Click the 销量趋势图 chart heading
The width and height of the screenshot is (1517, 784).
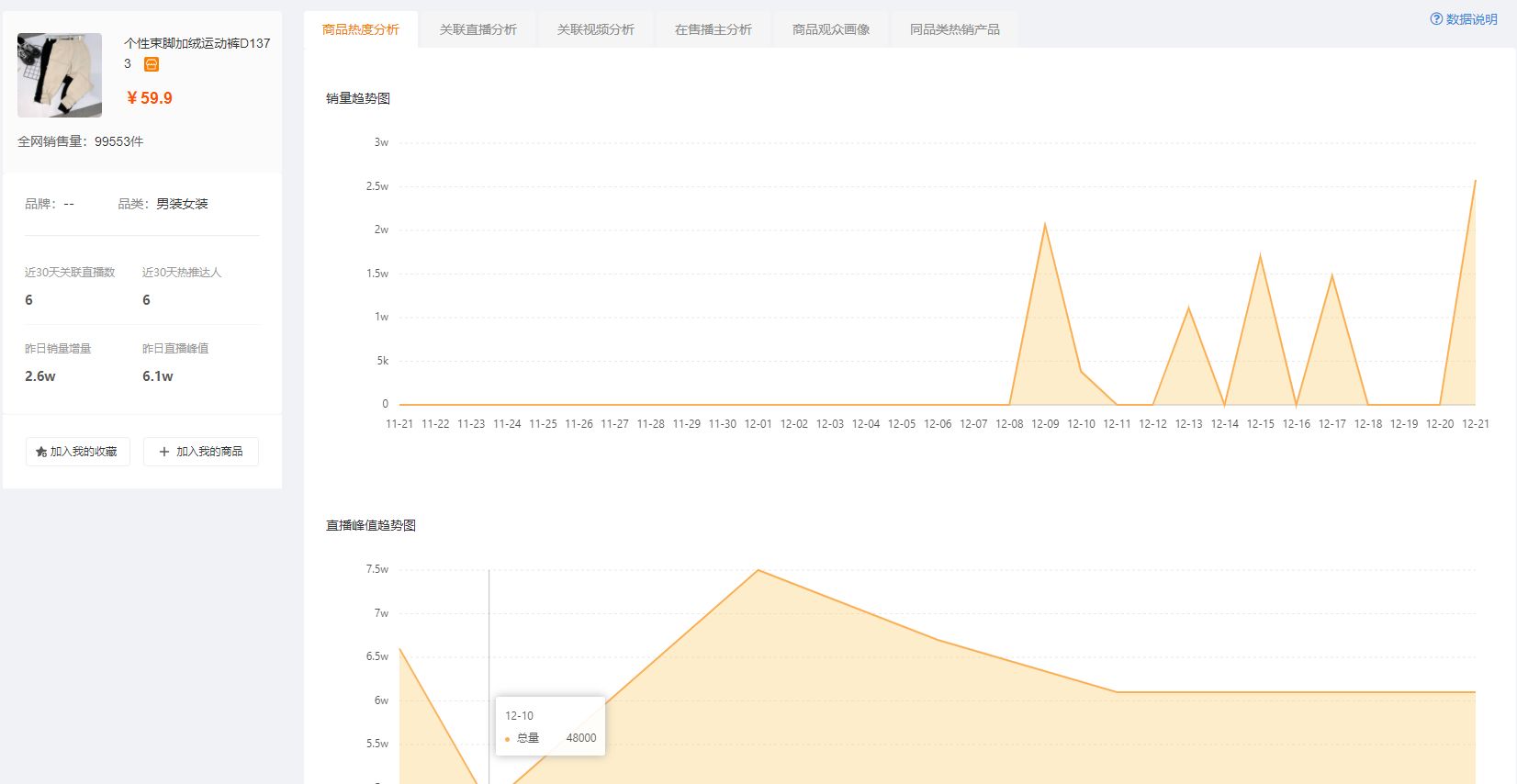click(358, 98)
